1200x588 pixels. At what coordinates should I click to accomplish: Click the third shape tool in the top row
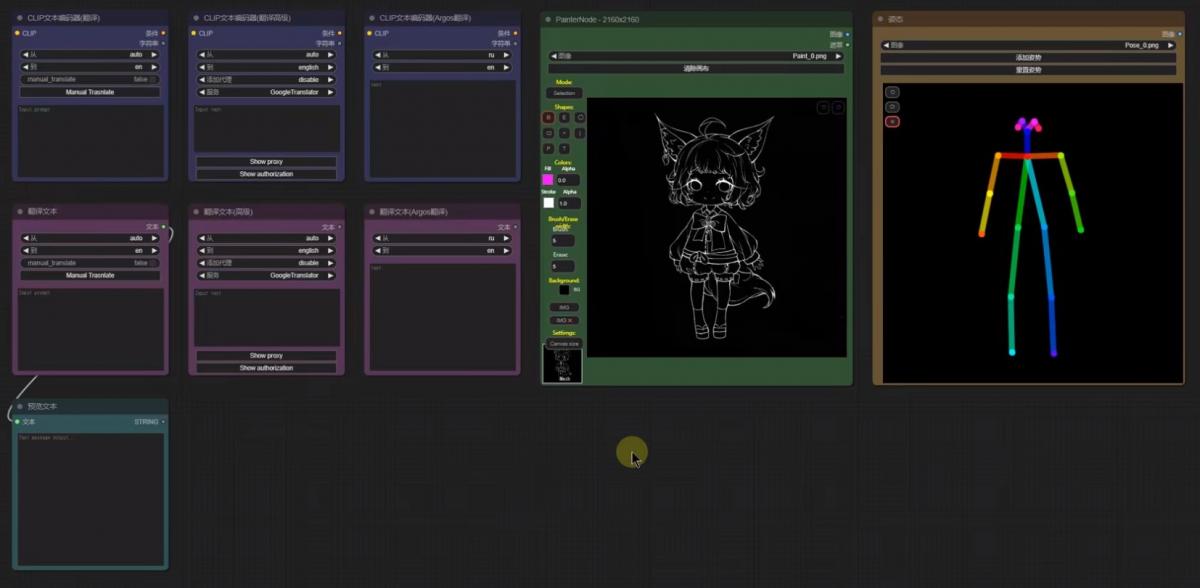click(580, 117)
